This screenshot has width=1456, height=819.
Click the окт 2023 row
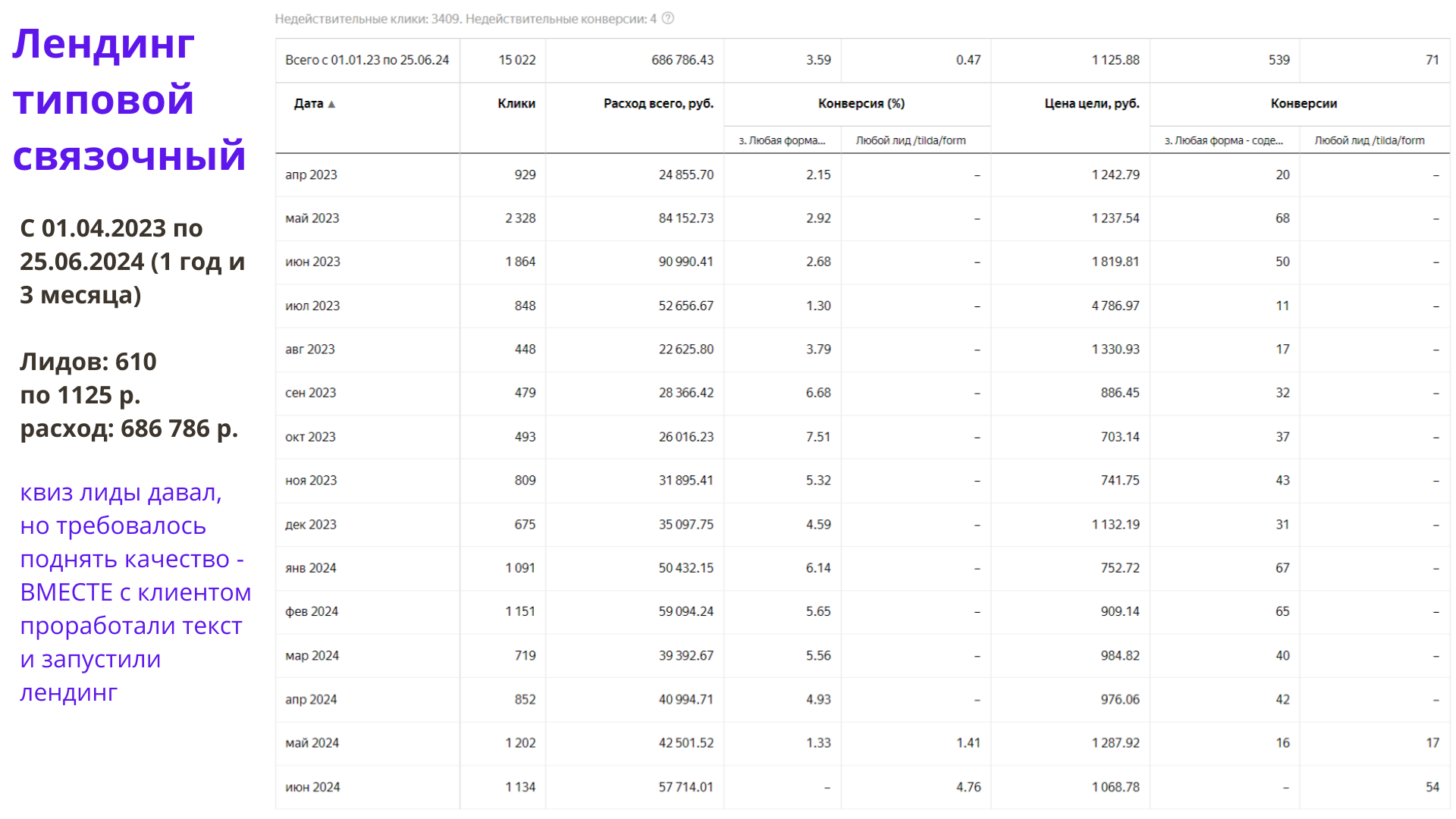(310, 437)
